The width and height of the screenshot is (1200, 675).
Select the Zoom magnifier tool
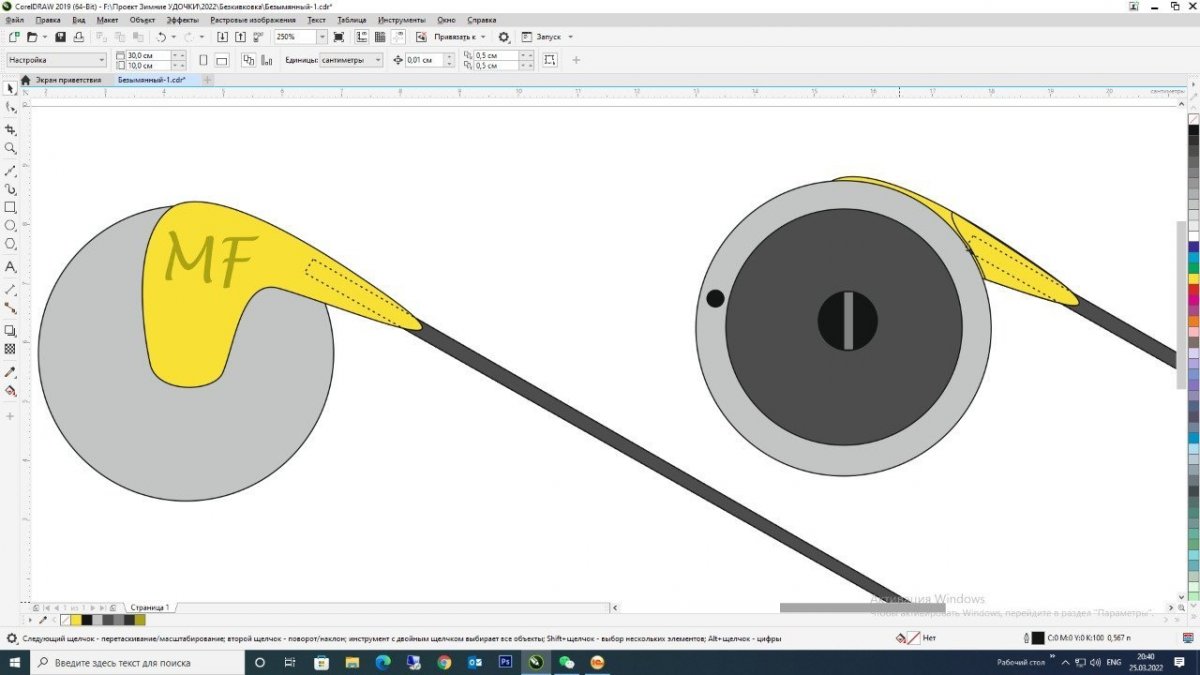(x=10, y=148)
